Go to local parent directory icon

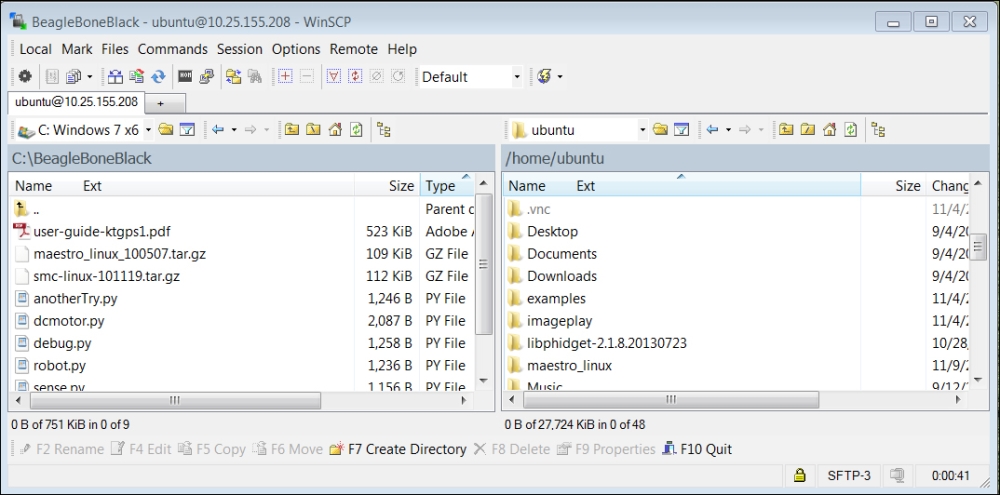click(292, 130)
